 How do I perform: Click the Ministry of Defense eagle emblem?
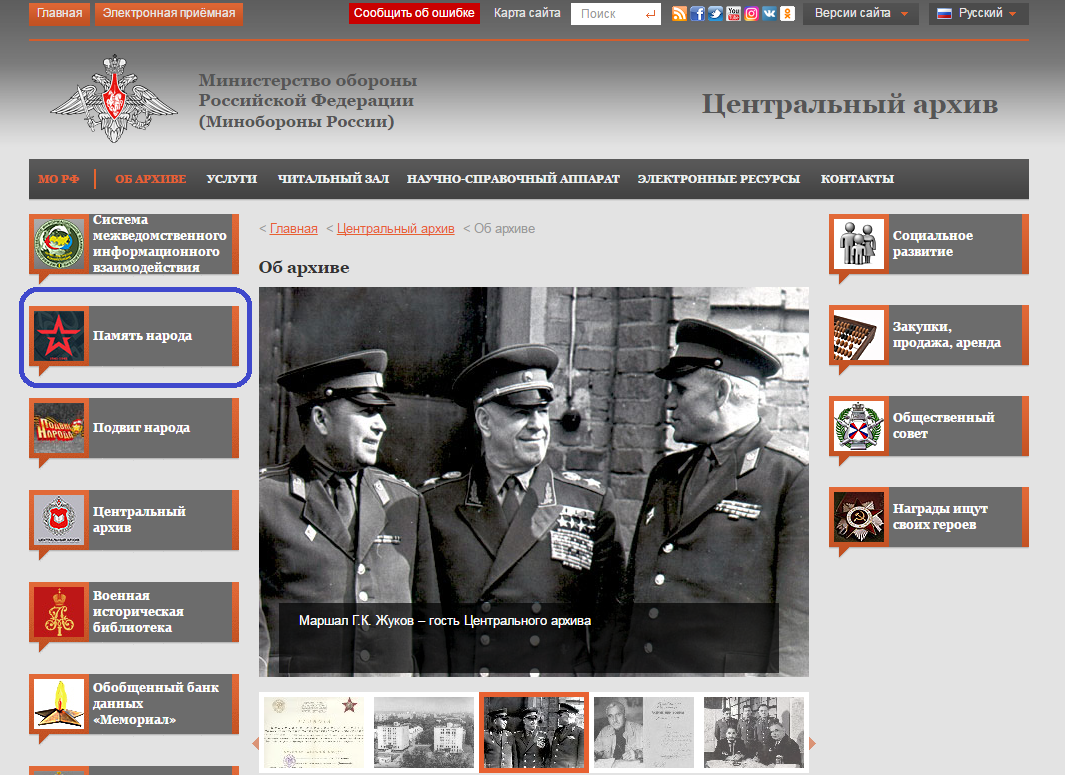pos(114,99)
